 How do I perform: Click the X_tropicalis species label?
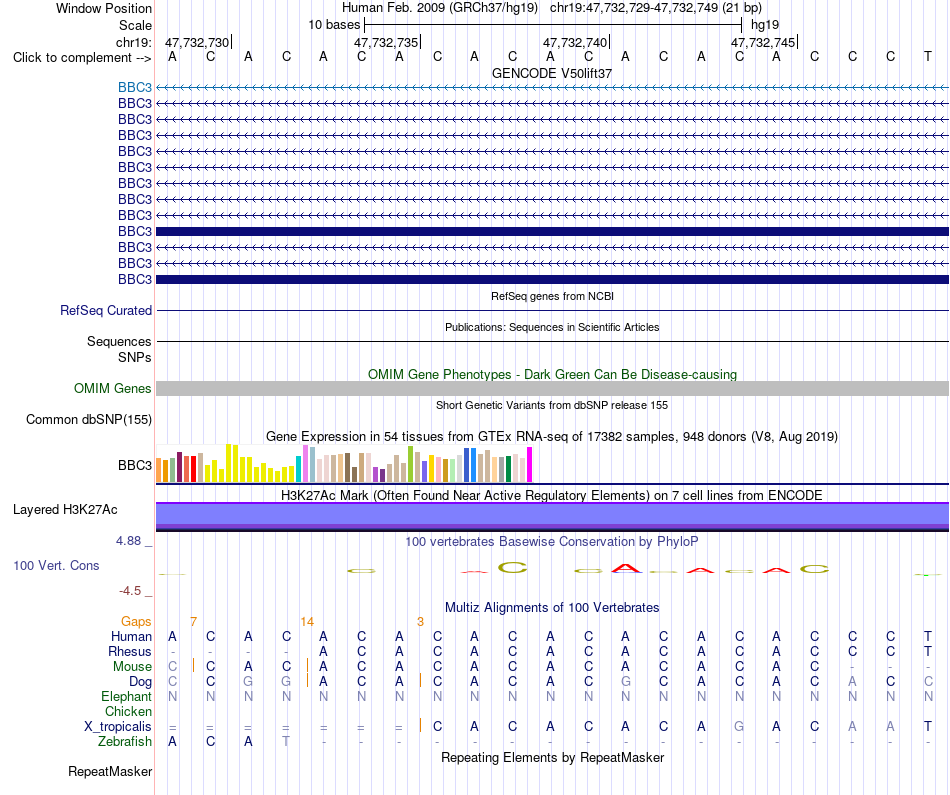118,727
